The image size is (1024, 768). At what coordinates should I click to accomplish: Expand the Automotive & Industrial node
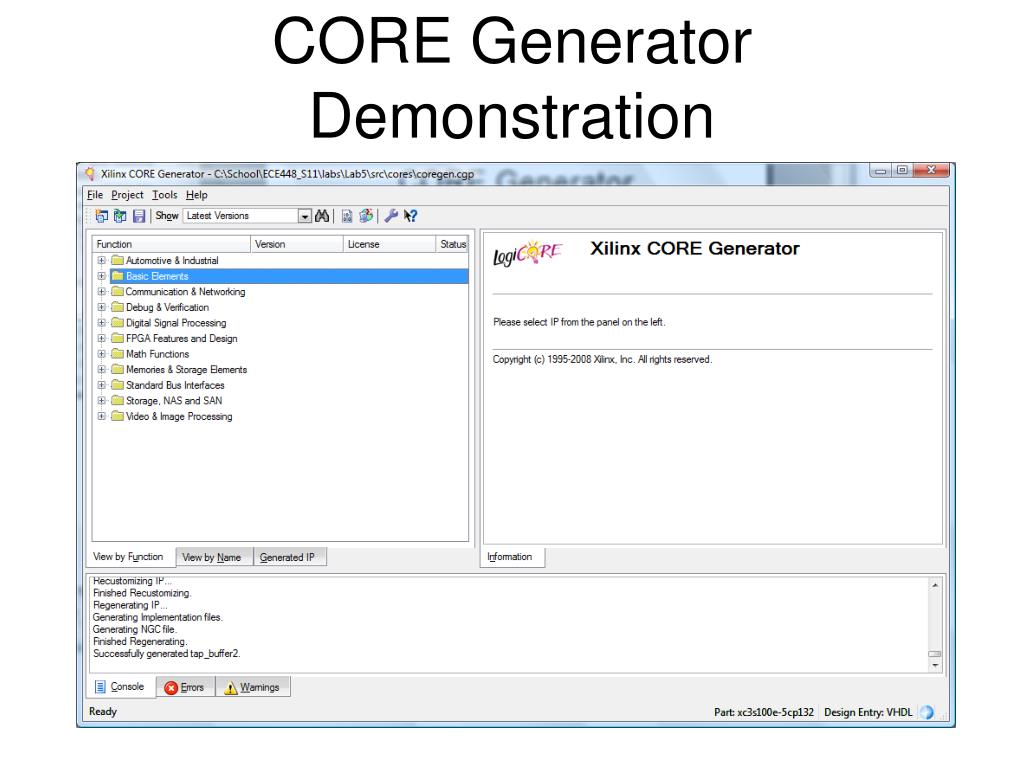click(x=101, y=260)
